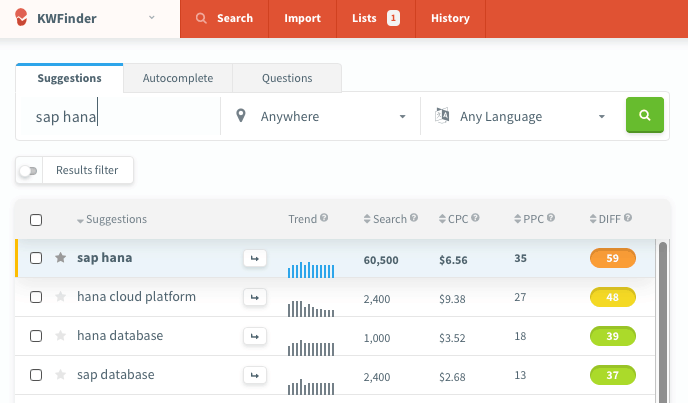688x403 pixels.
Task: Sort results by DIFF
Action: (x=605, y=219)
